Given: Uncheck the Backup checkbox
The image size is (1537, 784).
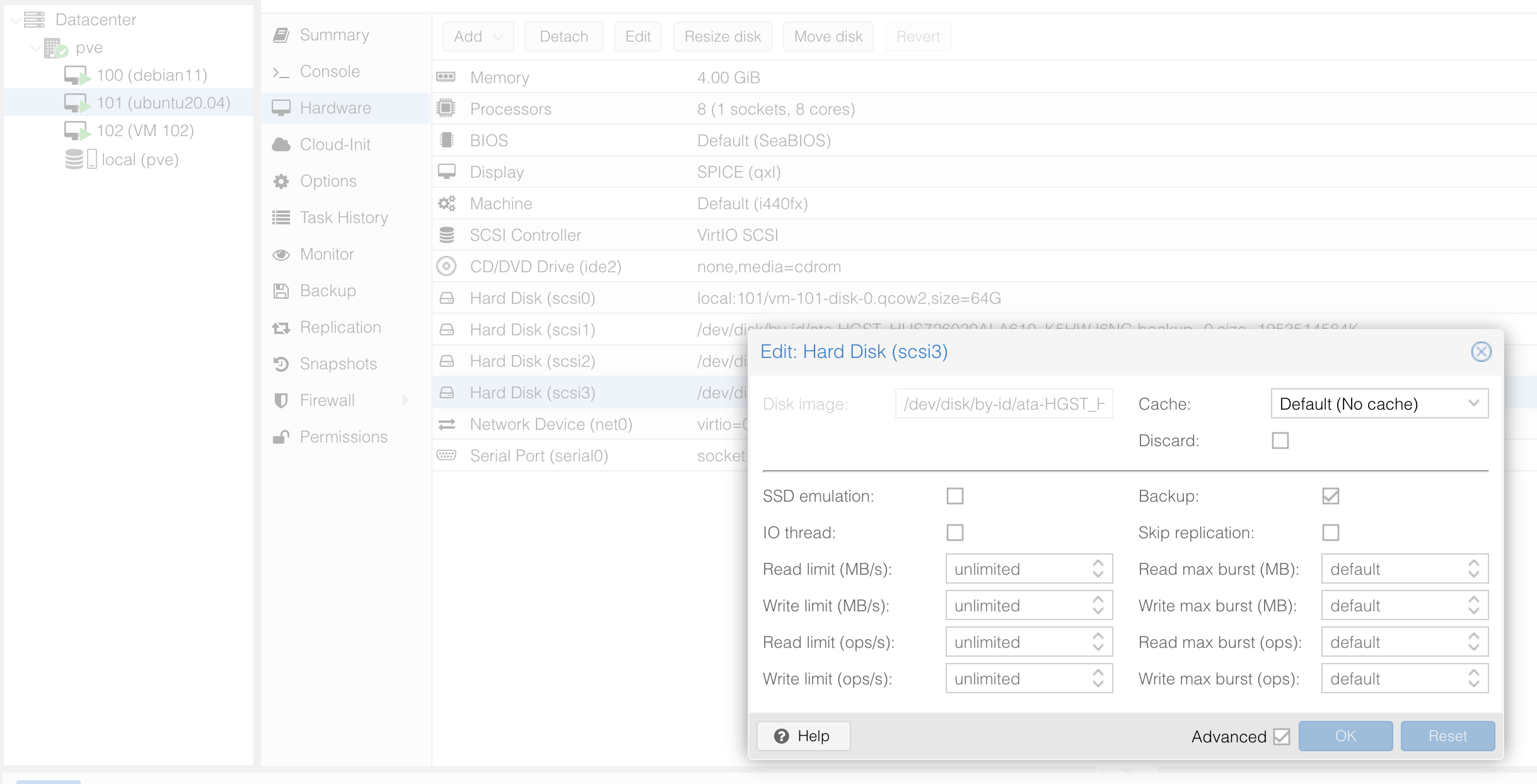Looking at the screenshot, I should tap(1330, 496).
